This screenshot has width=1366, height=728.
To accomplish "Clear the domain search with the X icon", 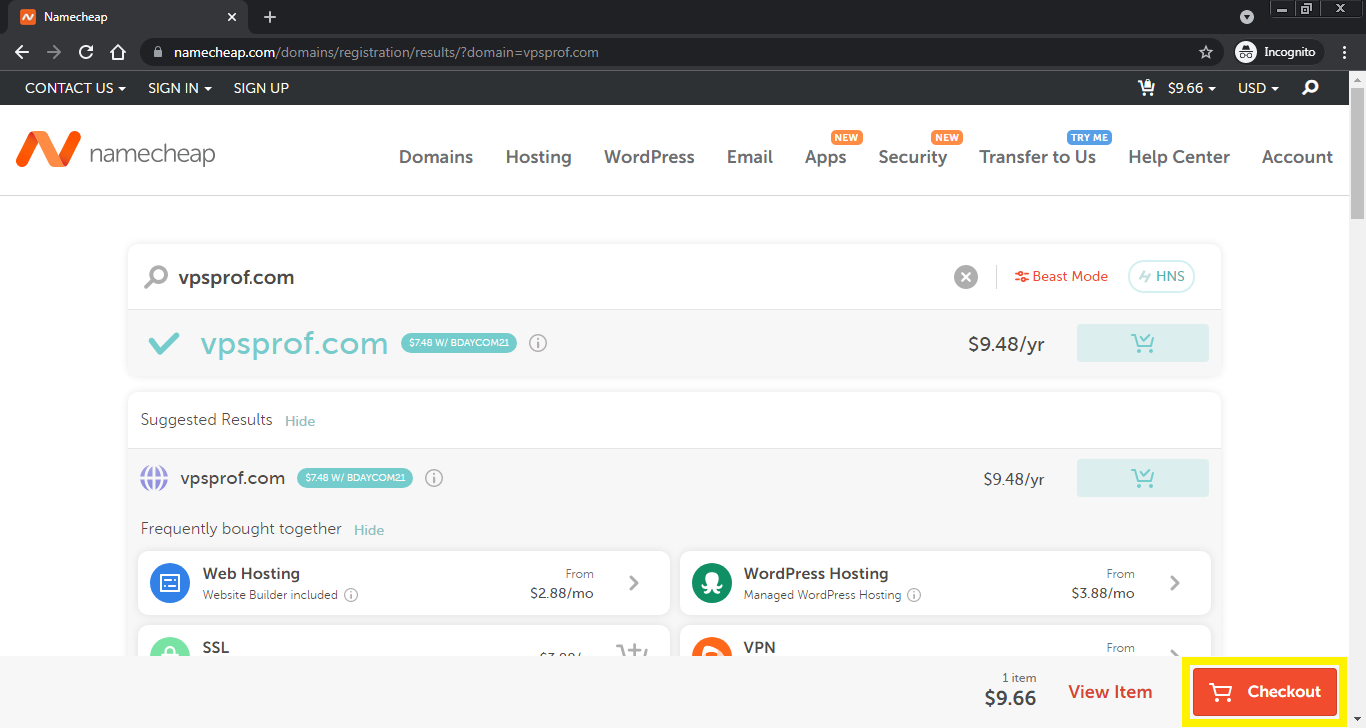I will tap(965, 277).
